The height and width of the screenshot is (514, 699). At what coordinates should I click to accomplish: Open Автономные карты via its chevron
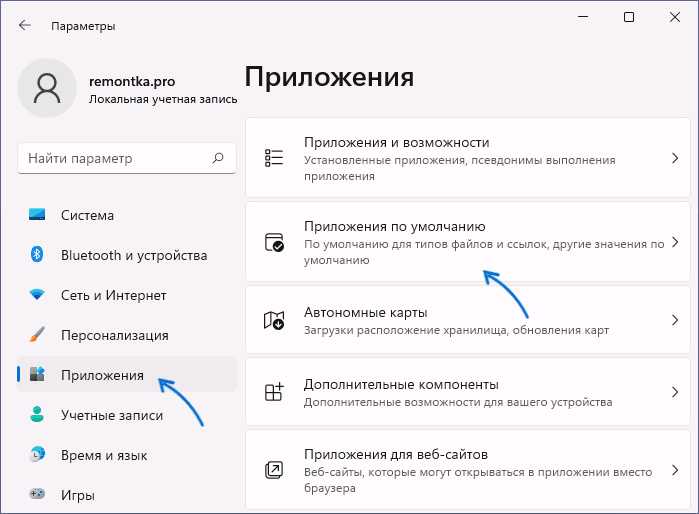pyautogui.click(x=675, y=320)
